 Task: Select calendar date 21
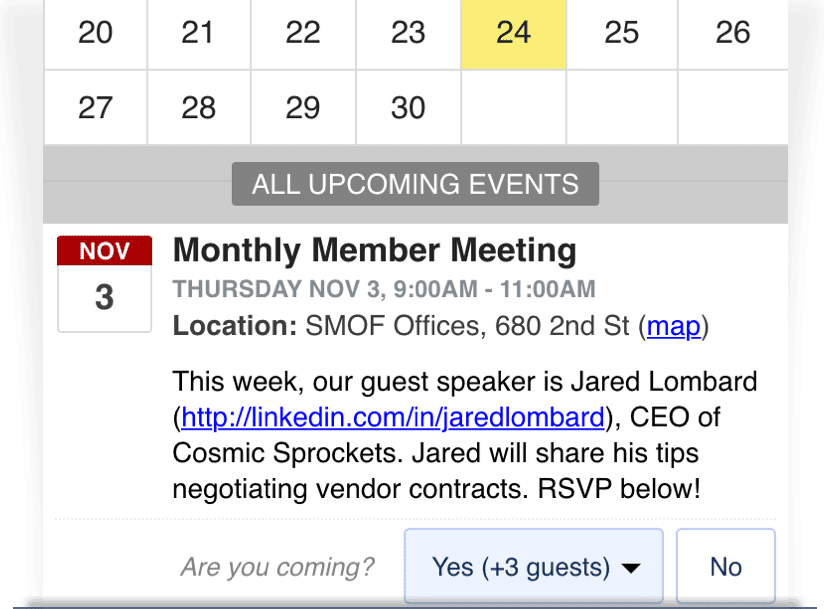click(198, 33)
